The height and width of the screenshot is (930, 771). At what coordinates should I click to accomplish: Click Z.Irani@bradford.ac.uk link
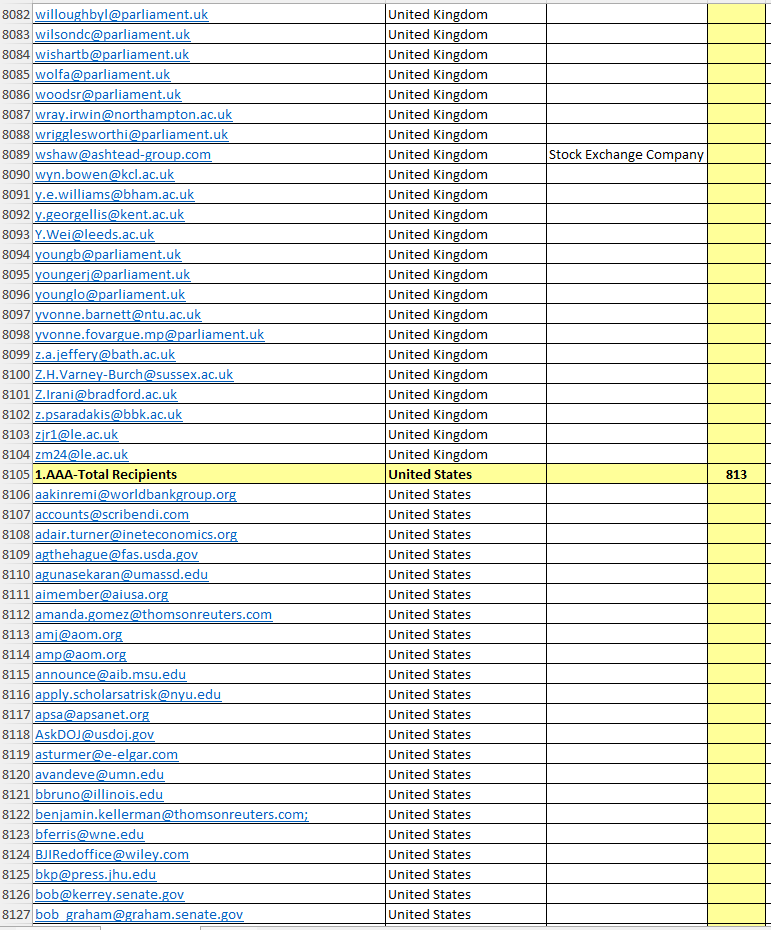pos(106,395)
